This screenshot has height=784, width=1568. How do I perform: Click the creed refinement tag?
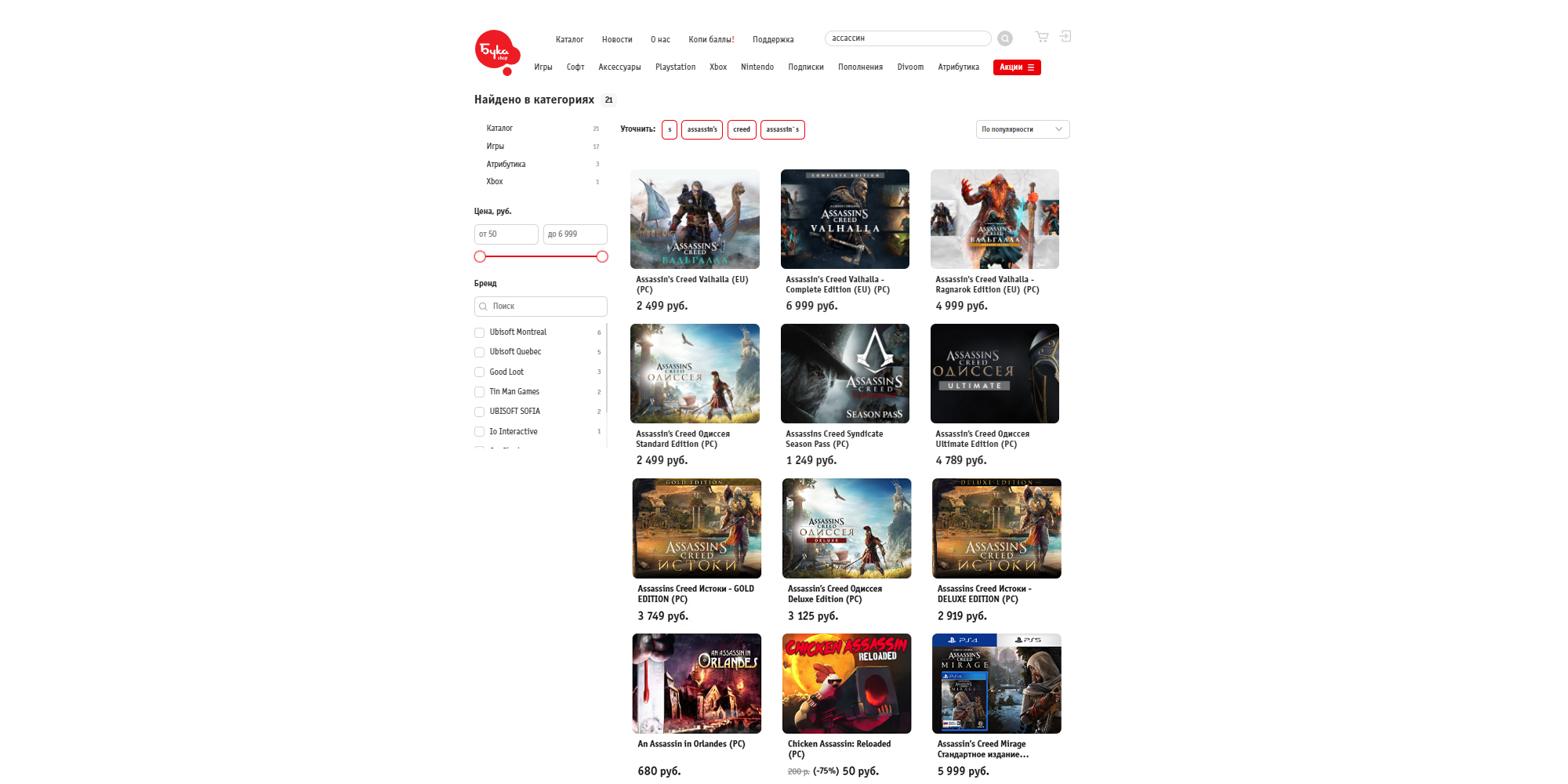pyautogui.click(x=741, y=129)
